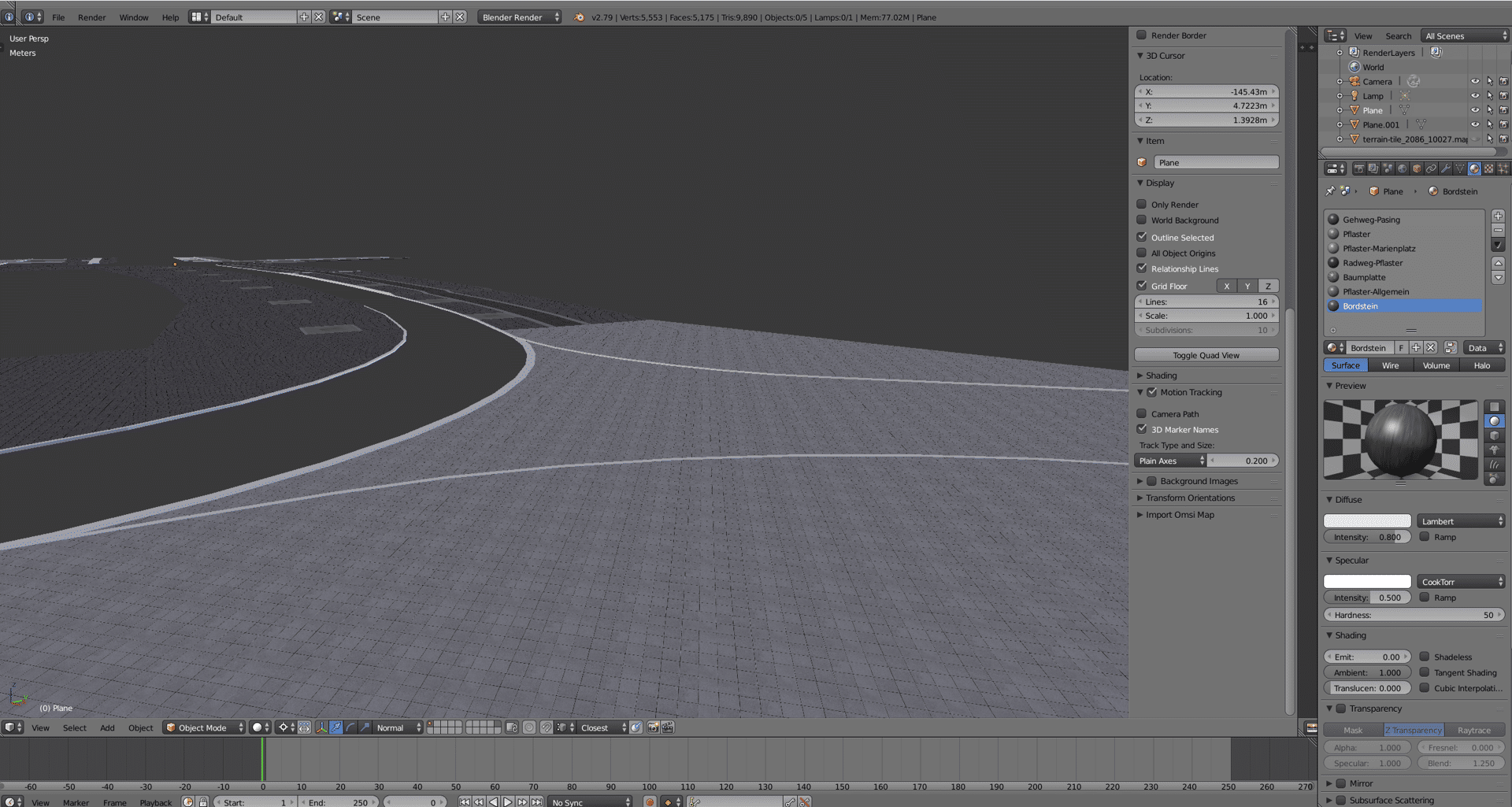This screenshot has width=1512, height=807.
Task: Click the Toggle Quad View button
Action: [1206, 355]
